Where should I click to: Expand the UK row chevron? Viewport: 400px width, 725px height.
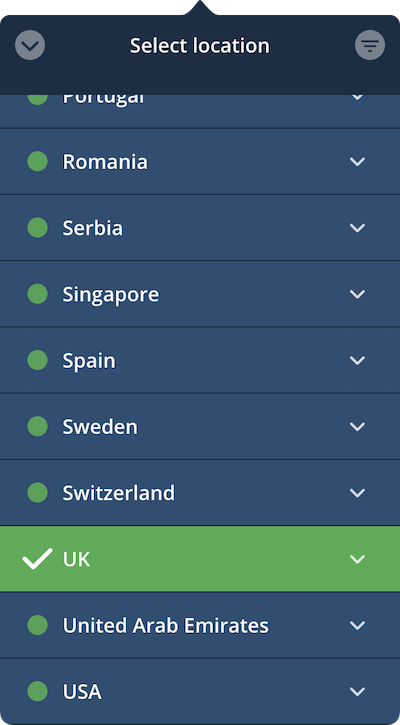coord(357,559)
